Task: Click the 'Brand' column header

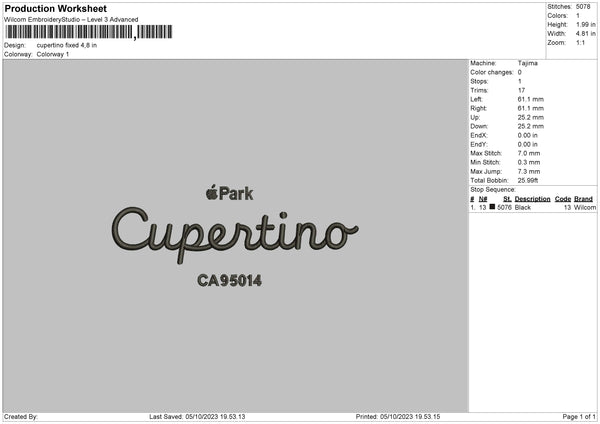Action: tap(584, 199)
